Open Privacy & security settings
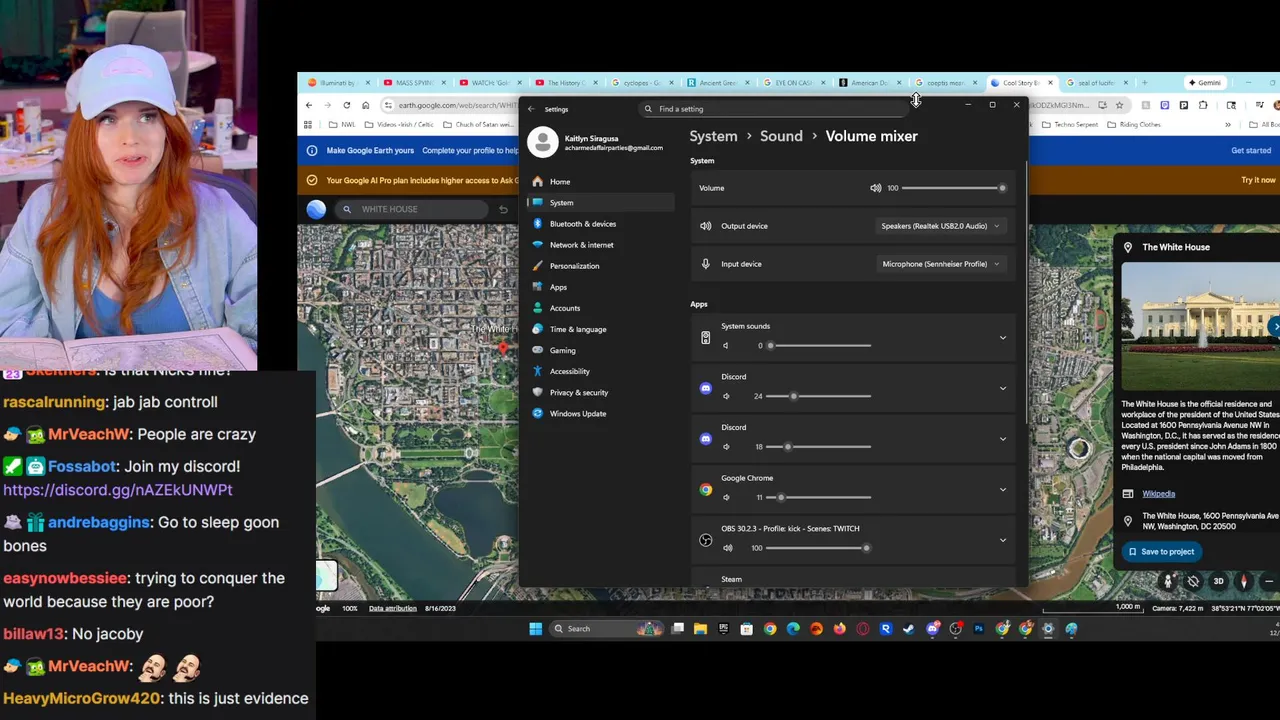 pyautogui.click(x=601, y=392)
